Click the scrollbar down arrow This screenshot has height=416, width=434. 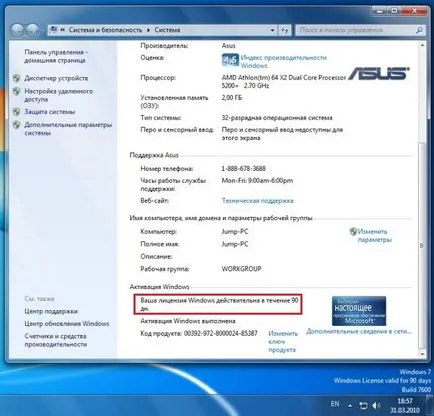pyautogui.click(x=422, y=354)
